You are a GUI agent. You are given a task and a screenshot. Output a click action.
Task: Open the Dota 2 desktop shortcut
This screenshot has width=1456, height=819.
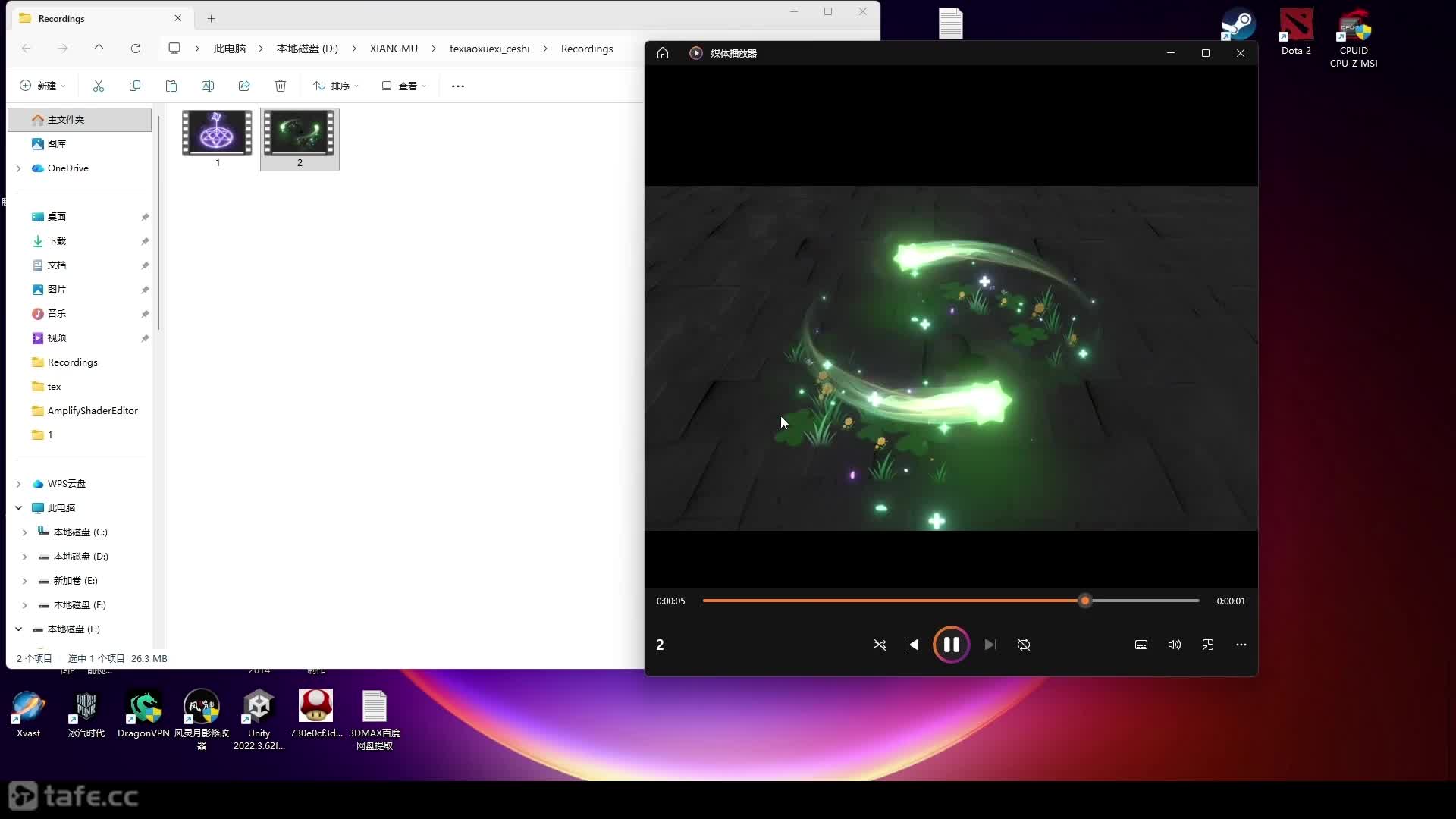tap(1296, 32)
